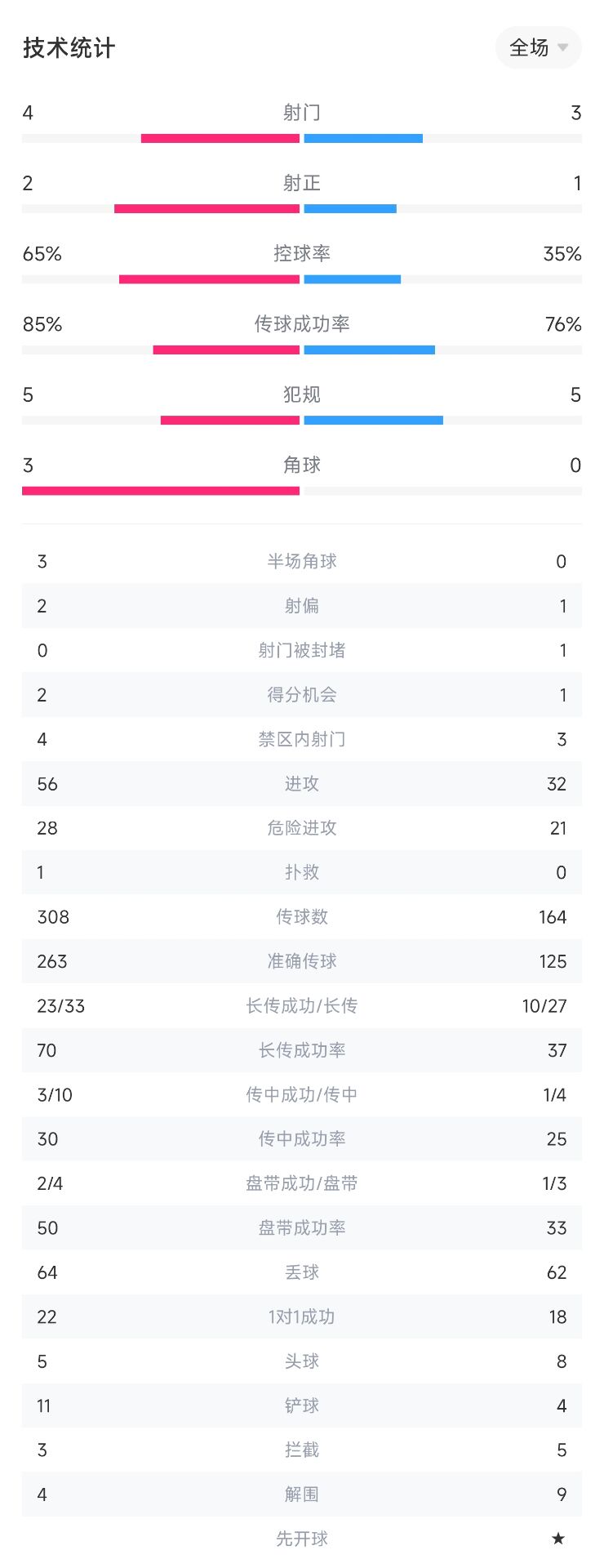604x1568 pixels.
Task: Click the 1对1成功 row label
Action: point(302,1316)
